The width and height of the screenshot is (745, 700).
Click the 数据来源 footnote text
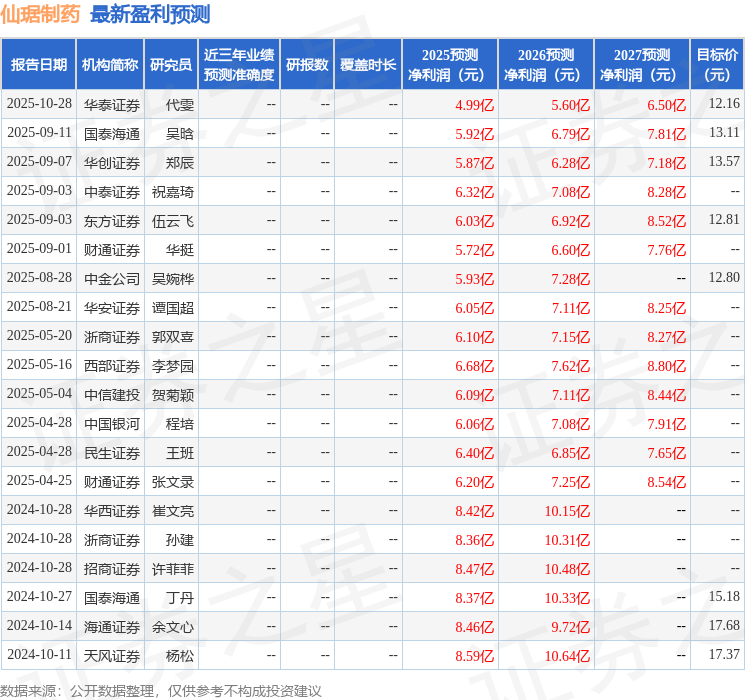click(161, 690)
